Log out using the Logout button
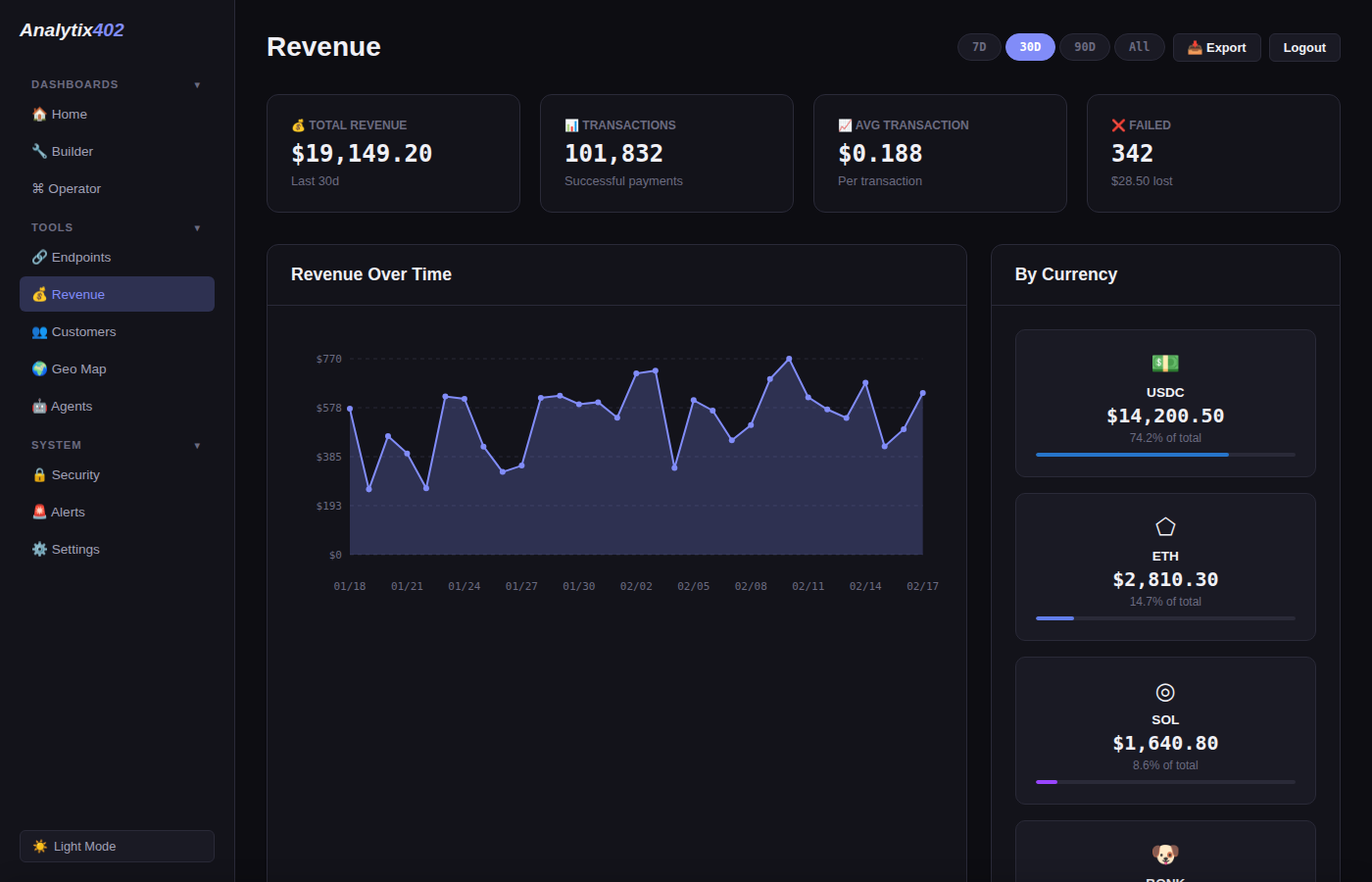Image resolution: width=1372 pixels, height=882 pixels. (x=1304, y=47)
